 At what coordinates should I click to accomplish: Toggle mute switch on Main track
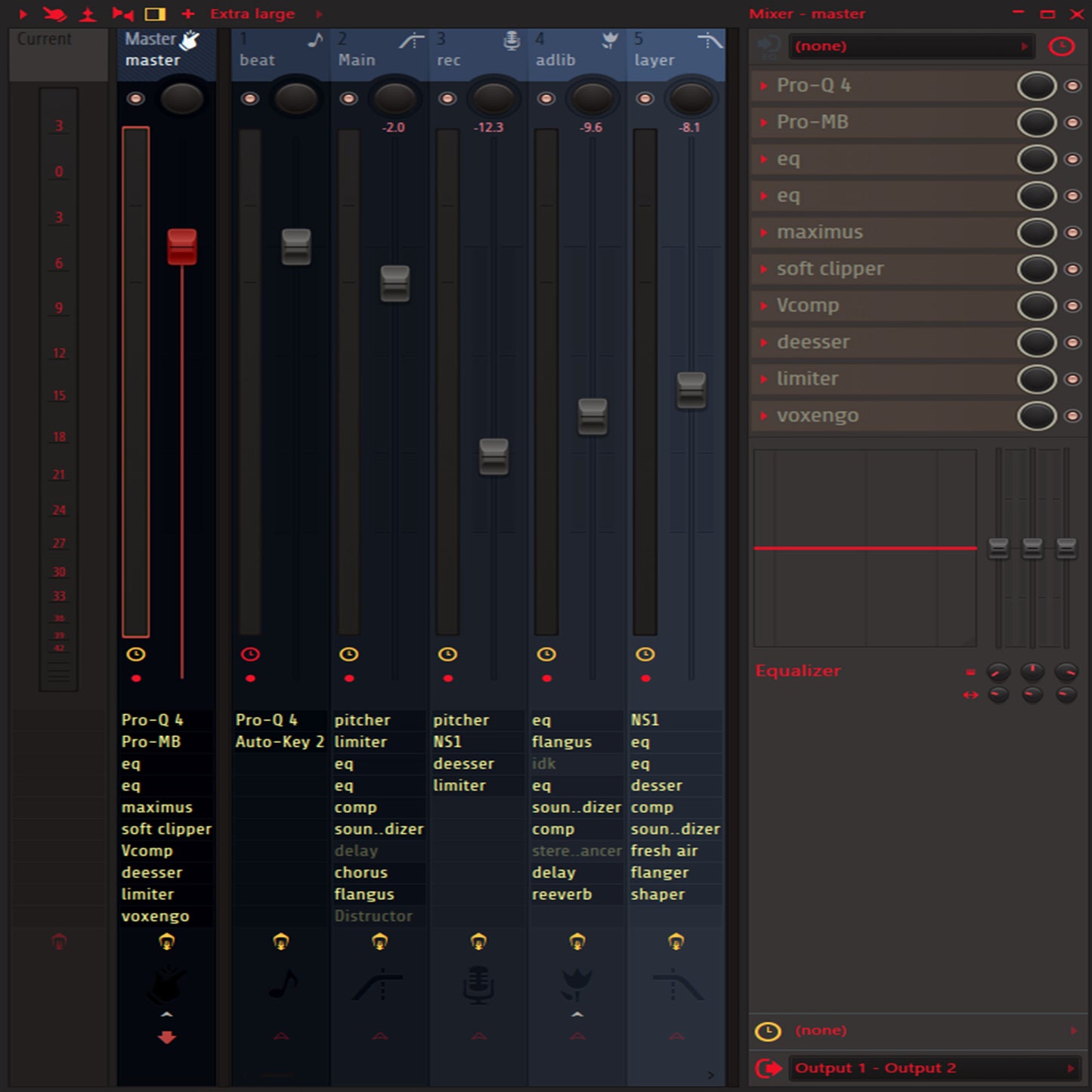[348, 98]
